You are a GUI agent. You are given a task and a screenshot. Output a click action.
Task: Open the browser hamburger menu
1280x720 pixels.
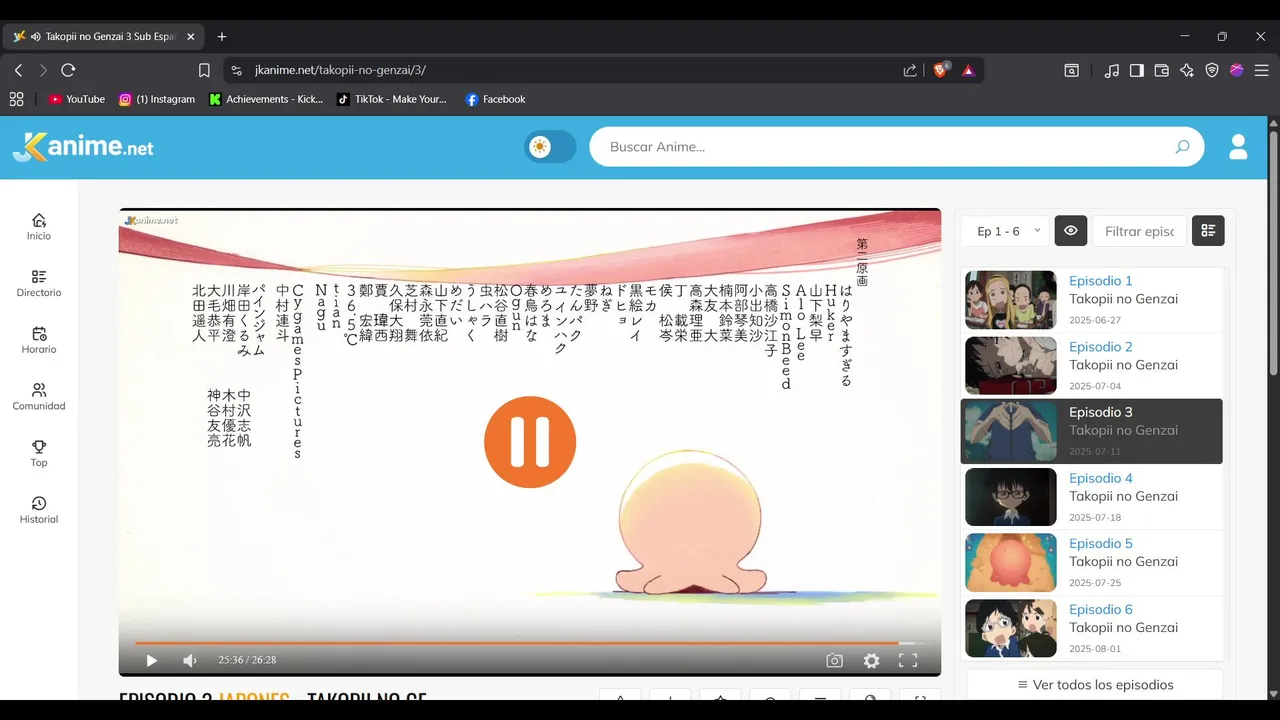1261,70
